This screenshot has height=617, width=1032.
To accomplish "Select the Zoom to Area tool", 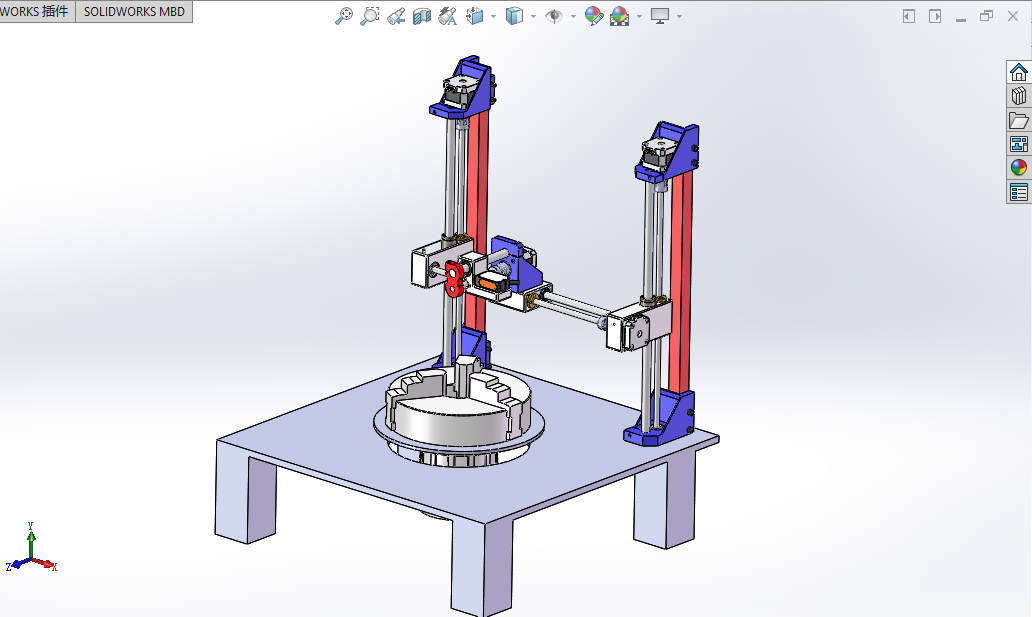I will [x=370, y=16].
